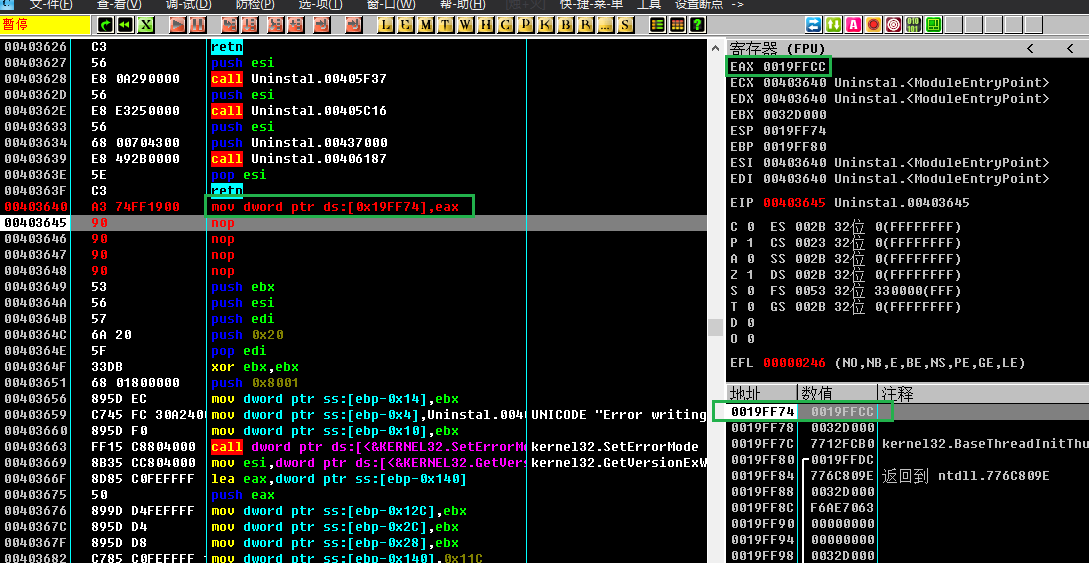This screenshot has width=1089, height=563.
Task: Open the 查看(V) view menu
Action: point(118,5)
